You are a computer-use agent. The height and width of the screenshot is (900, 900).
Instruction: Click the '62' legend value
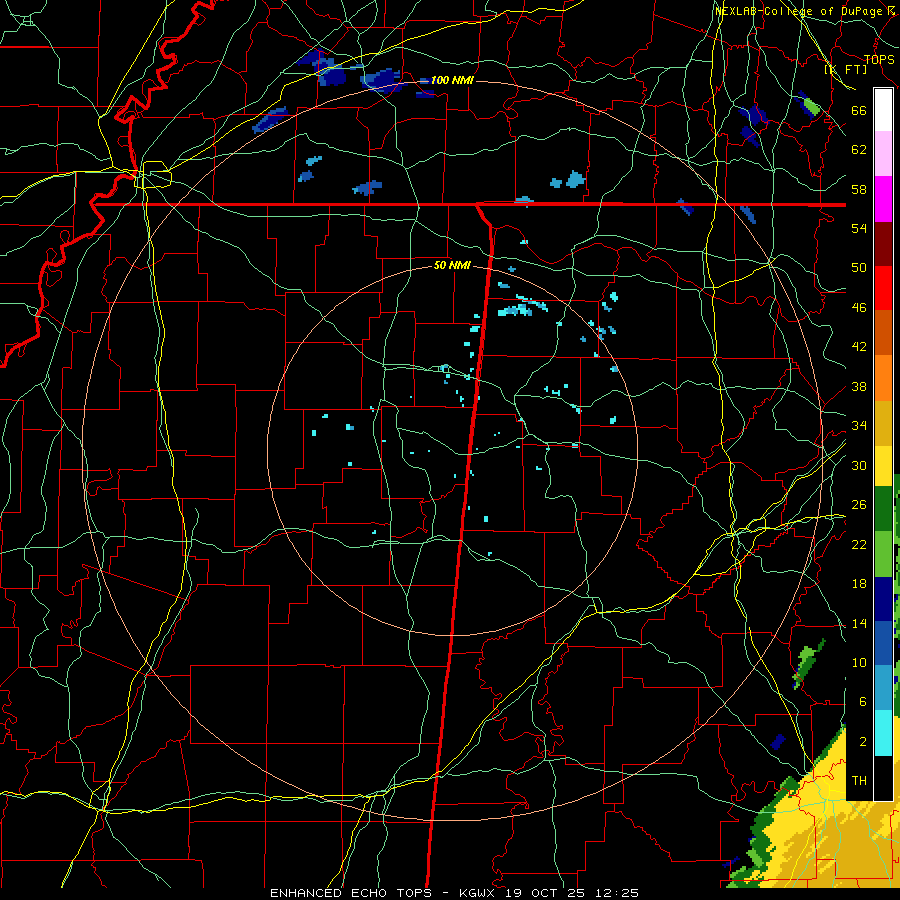[859, 150]
